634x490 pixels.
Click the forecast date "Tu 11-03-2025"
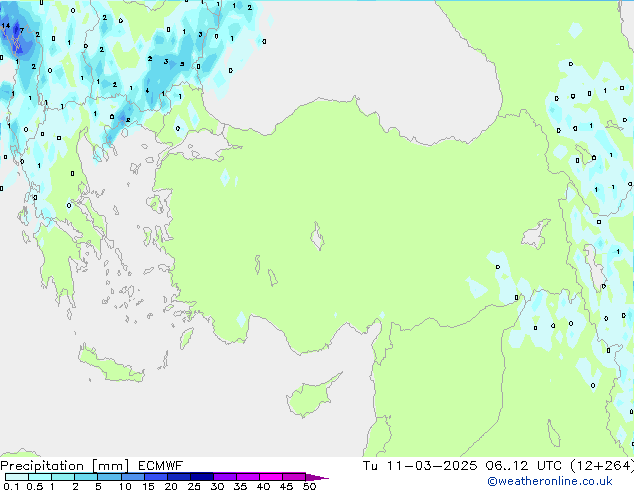[x=420, y=466]
